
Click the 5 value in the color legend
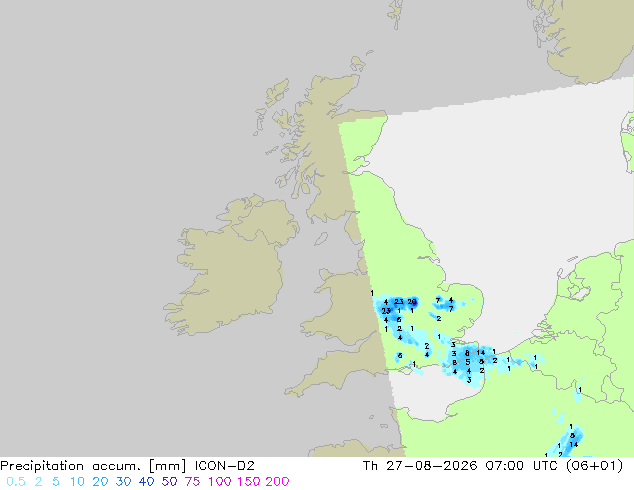click(56, 482)
